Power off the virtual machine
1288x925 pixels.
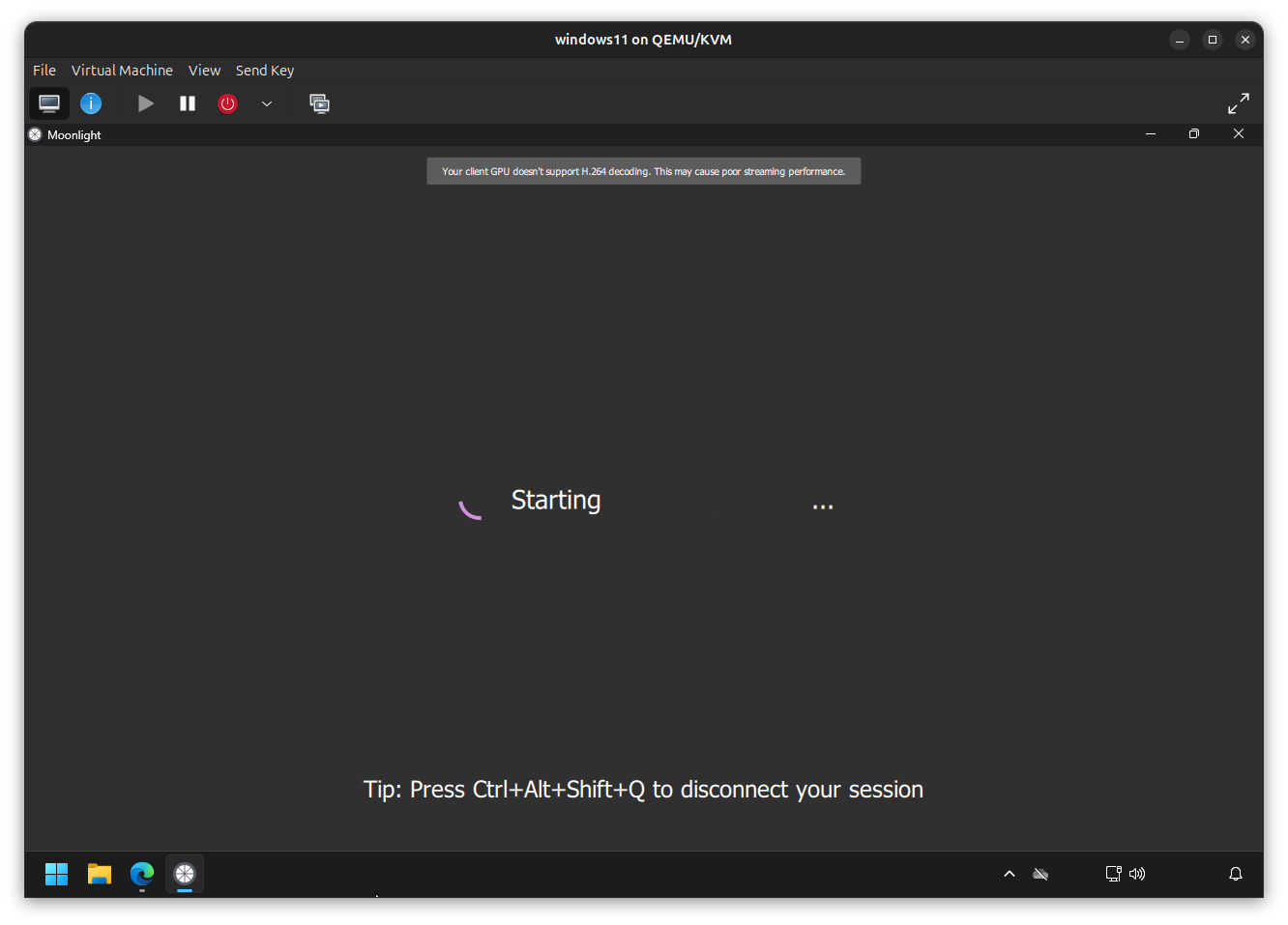coord(227,103)
